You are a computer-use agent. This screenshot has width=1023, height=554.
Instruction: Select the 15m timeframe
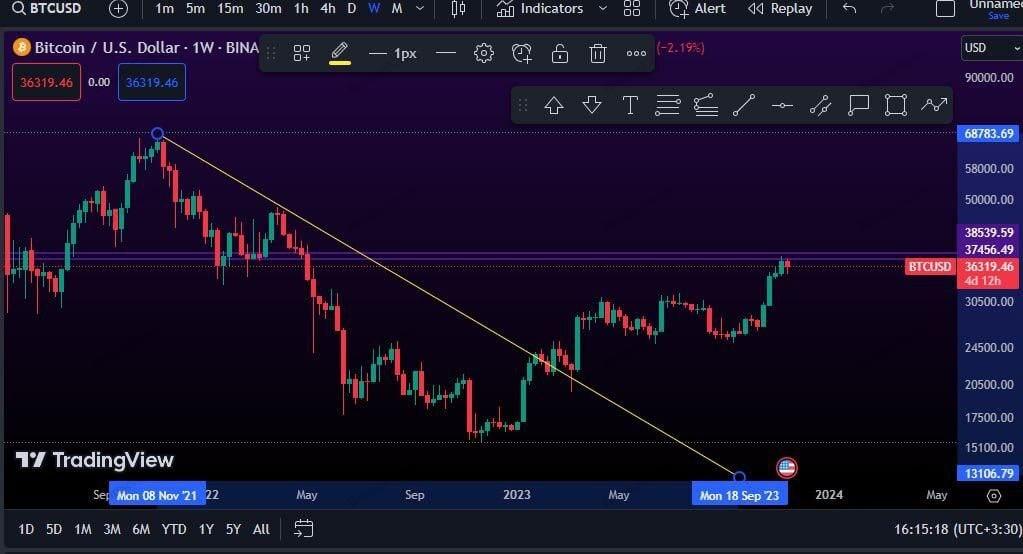[x=230, y=8]
